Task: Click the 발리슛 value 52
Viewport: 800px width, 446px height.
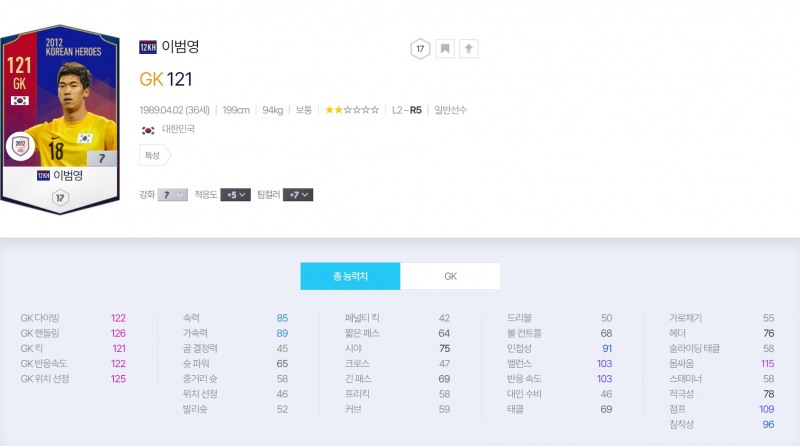Action: (x=282, y=409)
